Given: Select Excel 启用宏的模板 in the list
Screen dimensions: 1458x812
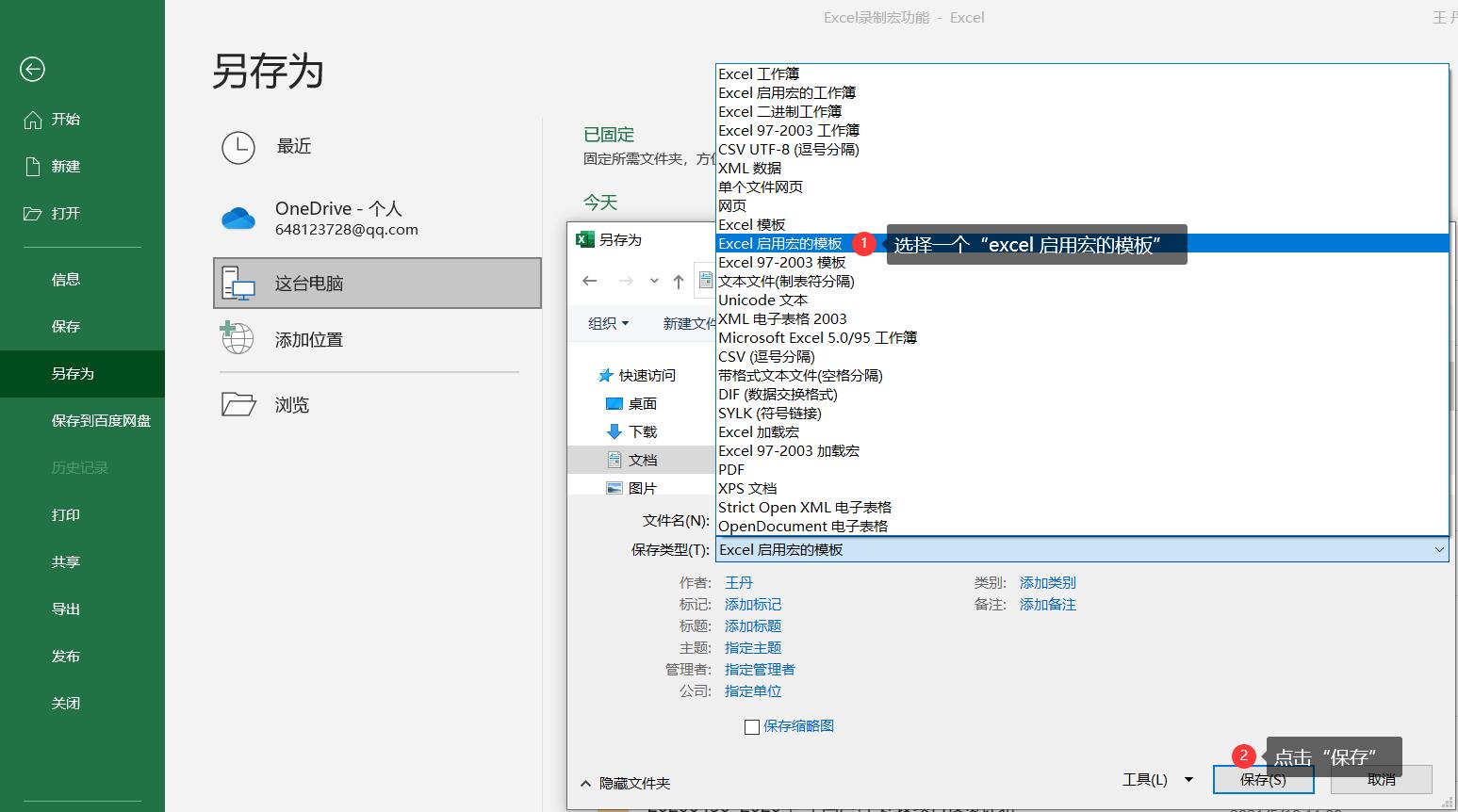Looking at the screenshot, I should click(x=1082, y=243).
